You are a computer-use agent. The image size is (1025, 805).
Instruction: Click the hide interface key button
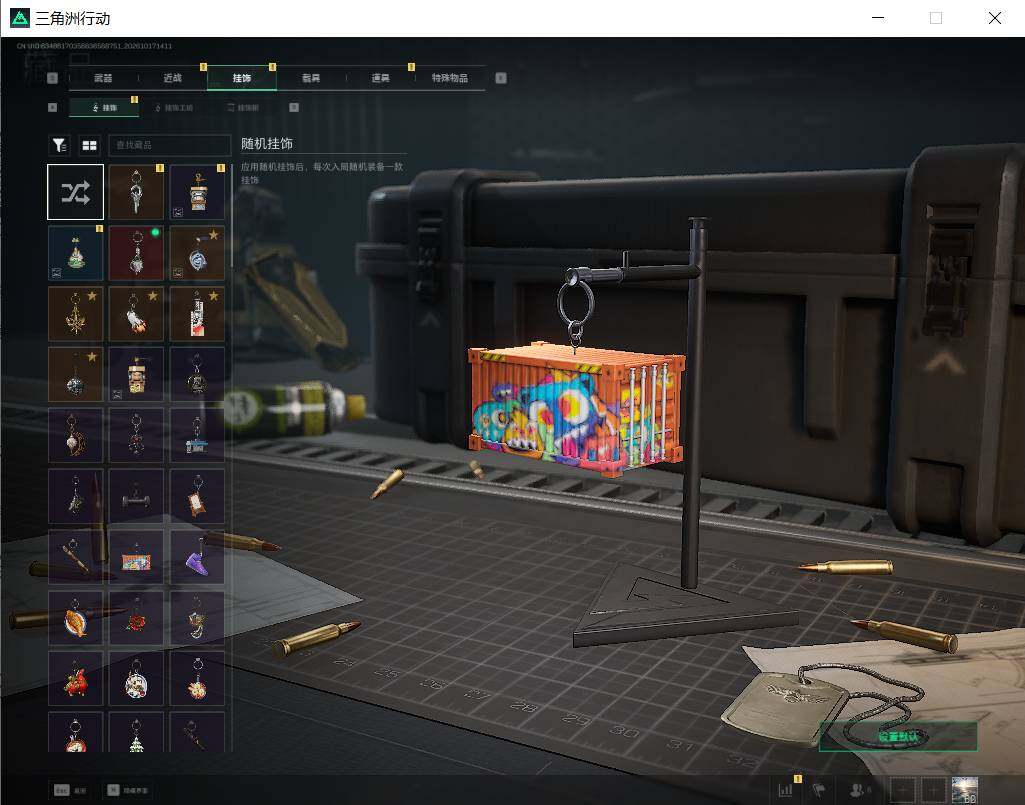coord(127,790)
